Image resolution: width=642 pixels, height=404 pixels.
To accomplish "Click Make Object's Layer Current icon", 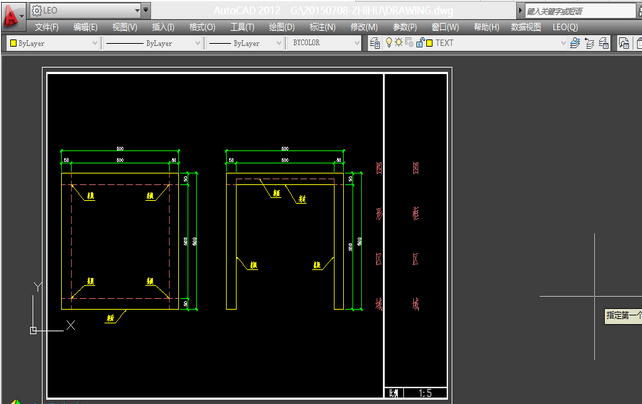I will pyautogui.click(x=575, y=43).
